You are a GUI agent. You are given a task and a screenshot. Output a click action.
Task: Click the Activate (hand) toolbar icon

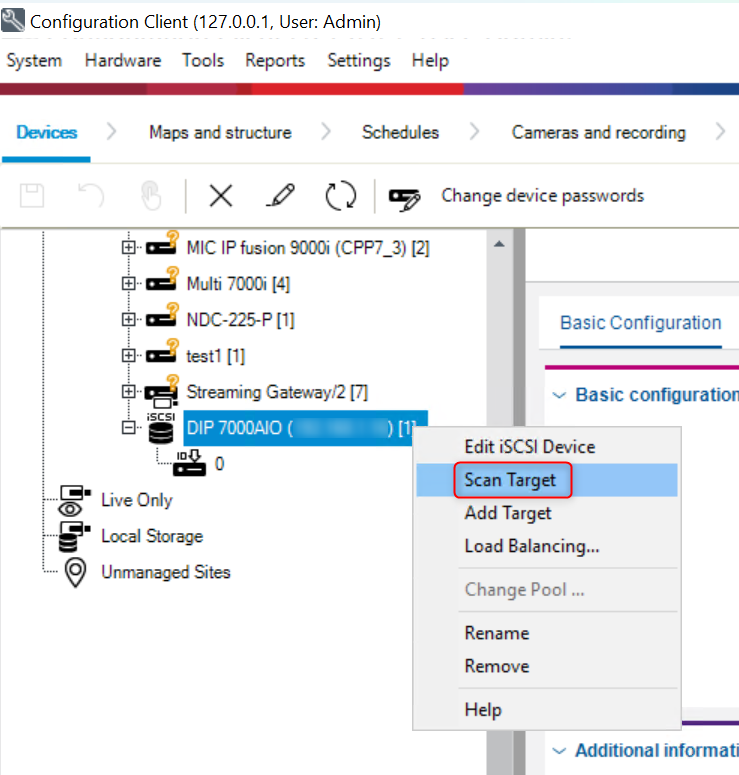tap(150, 196)
